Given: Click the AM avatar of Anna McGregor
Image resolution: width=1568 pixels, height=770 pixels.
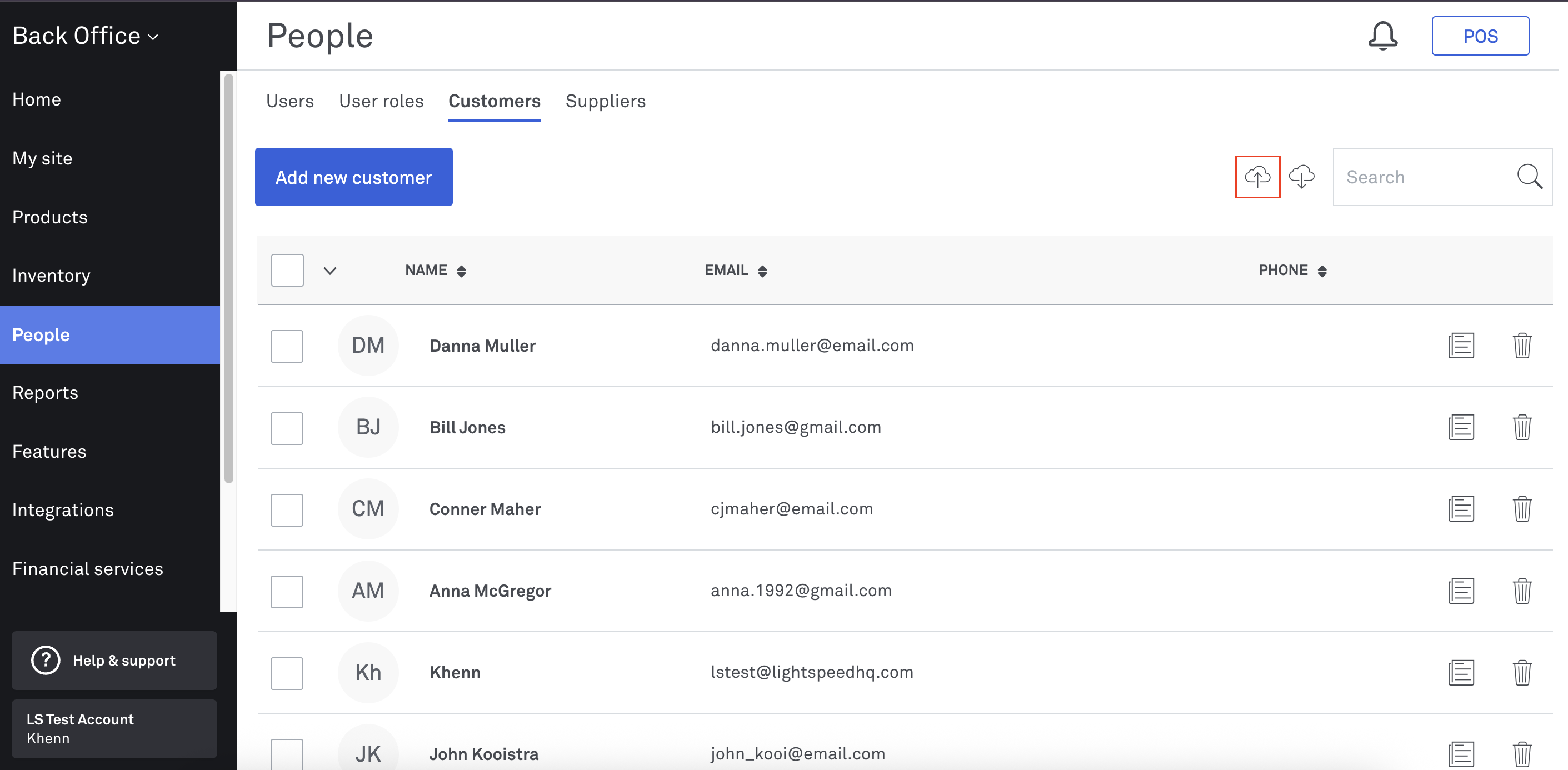Looking at the screenshot, I should click(x=368, y=591).
